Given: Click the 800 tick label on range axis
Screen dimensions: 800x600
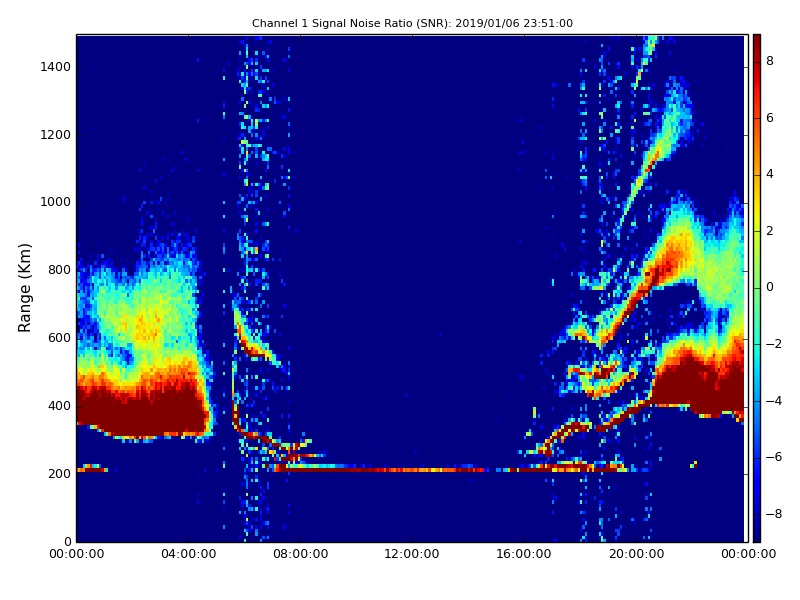Looking at the screenshot, I should coord(59,270).
